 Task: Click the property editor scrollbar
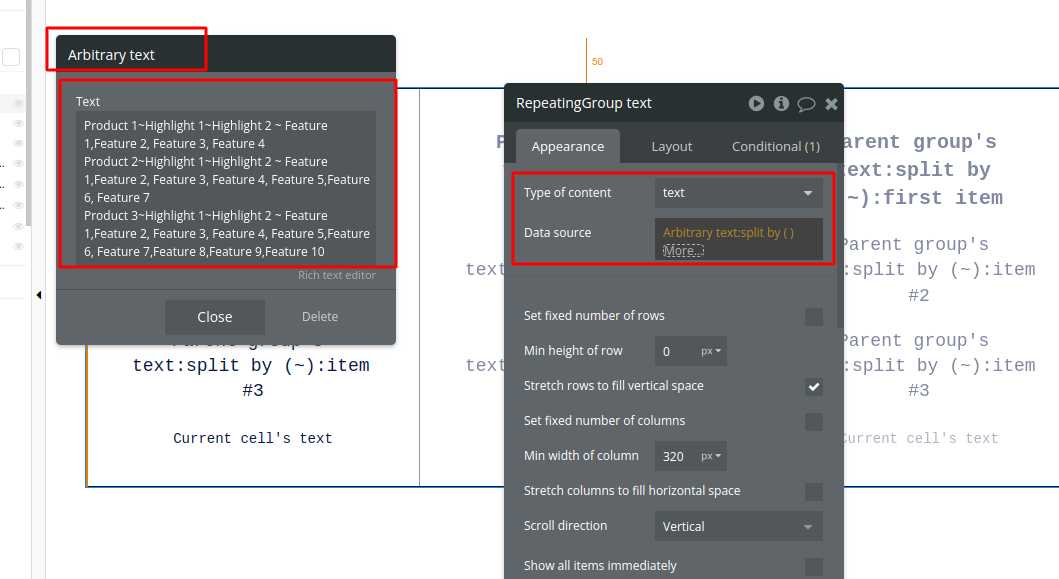(x=840, y=247)
